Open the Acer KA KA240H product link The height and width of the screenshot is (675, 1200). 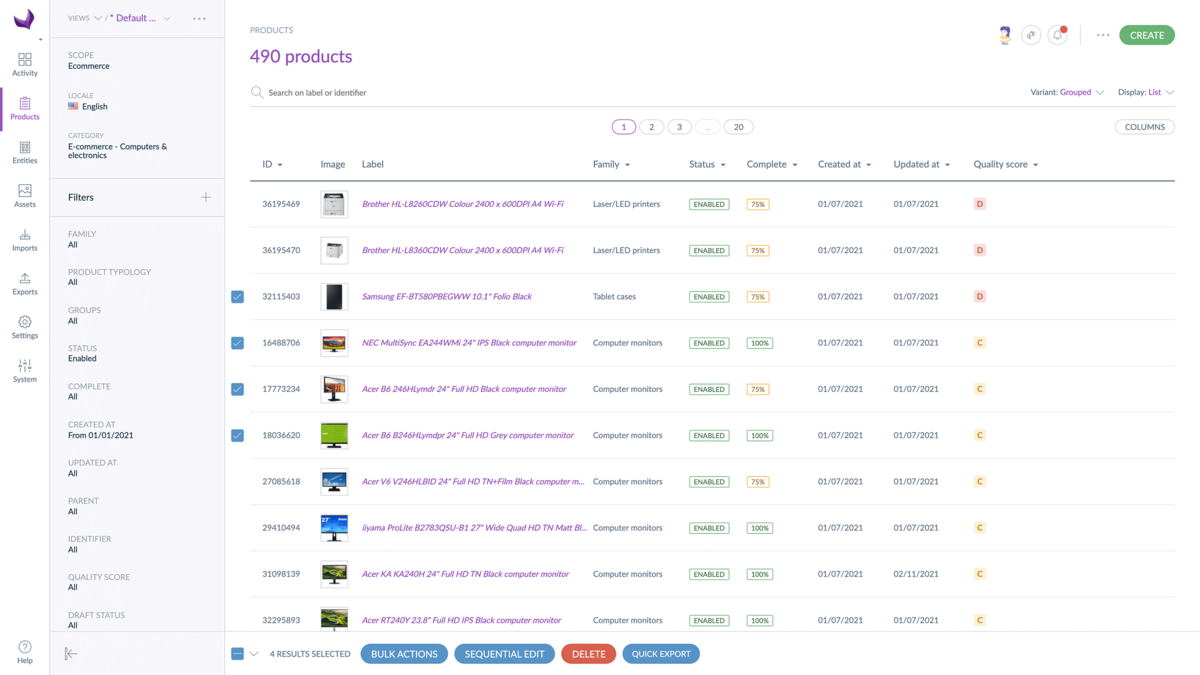465,574
